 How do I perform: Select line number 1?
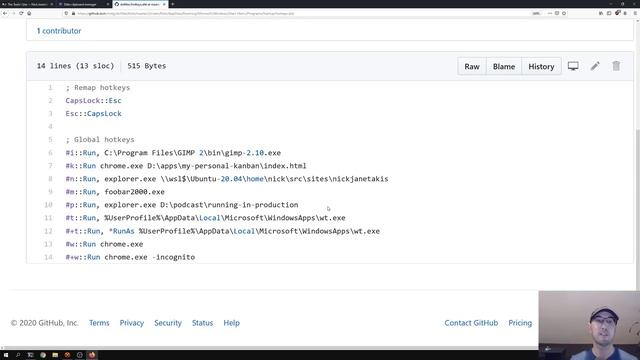coord(50,88)
